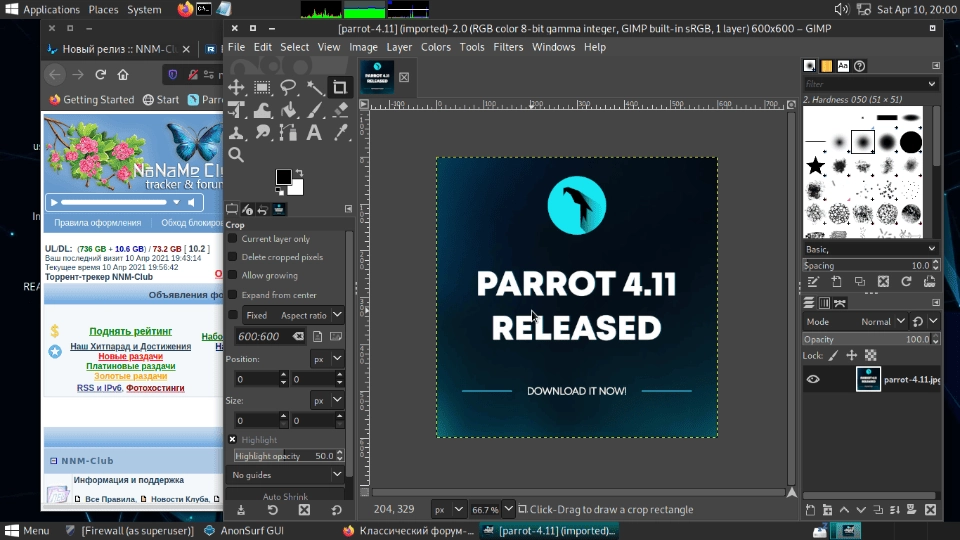The width and height of the screenshot is (960, 540).
Task: Select the Fuzzy Select magic wand tool
Action: tap(315, 88)
